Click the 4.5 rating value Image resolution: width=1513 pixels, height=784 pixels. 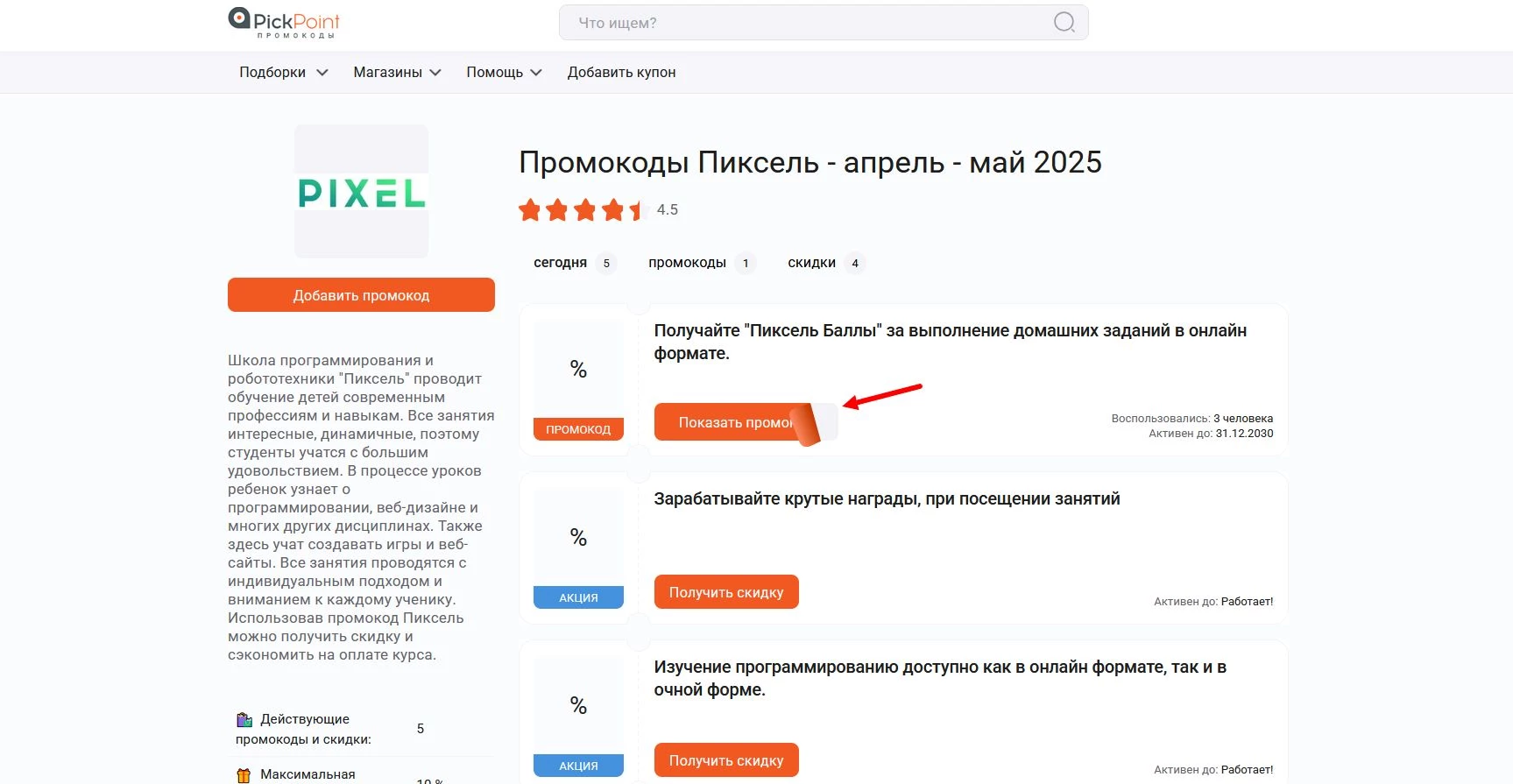click(668, 210)
